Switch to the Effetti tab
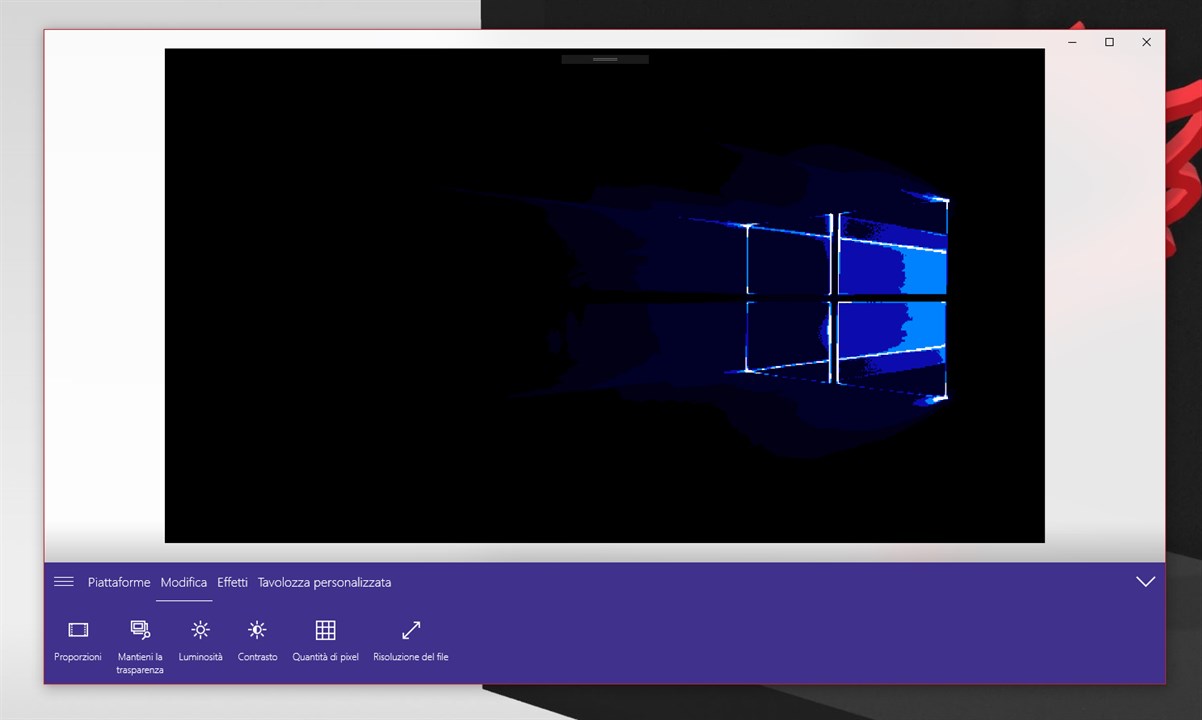The image size is (1202, 720). coord(232,582)
